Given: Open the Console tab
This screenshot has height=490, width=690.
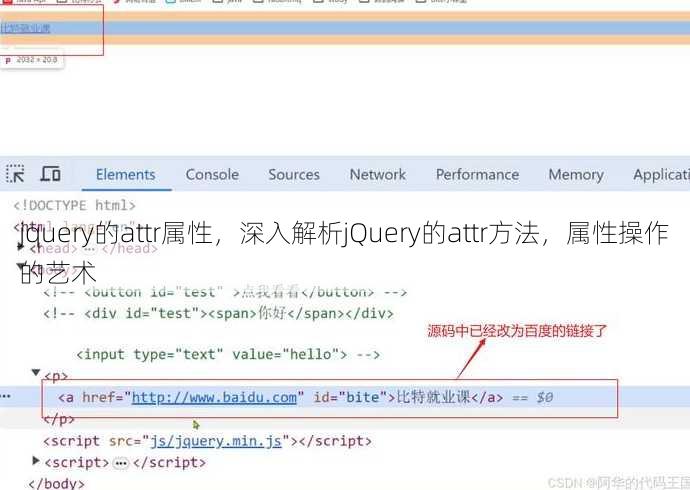Looking at the screenshot, I should click(212, 175).
